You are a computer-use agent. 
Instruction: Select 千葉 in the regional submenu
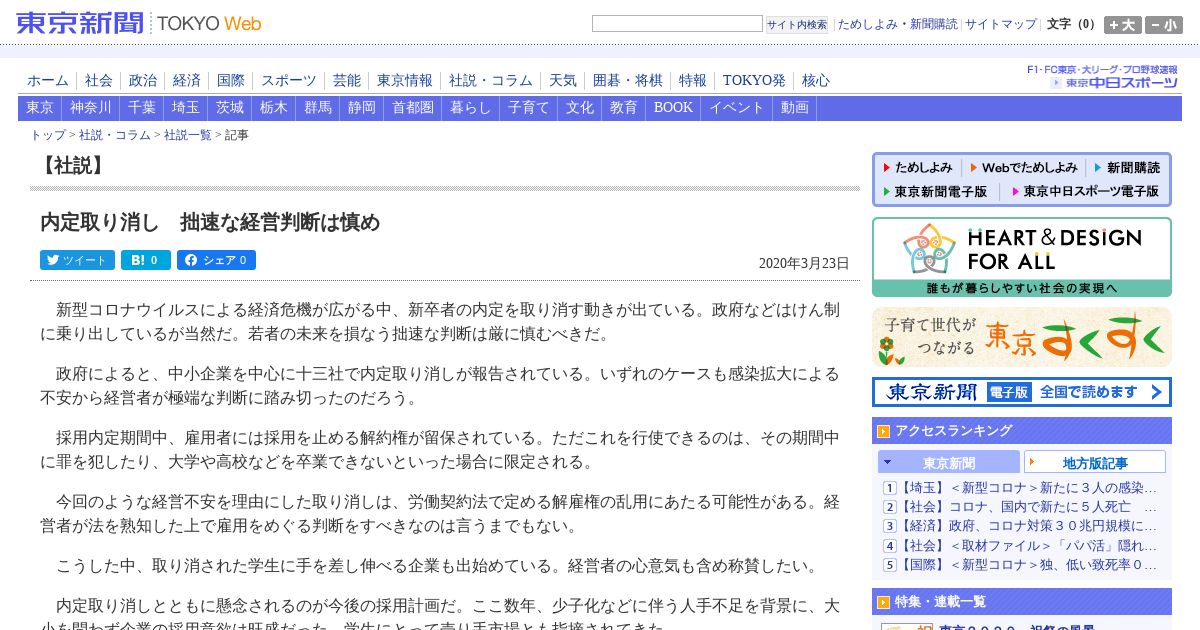(x=142, y=108)
